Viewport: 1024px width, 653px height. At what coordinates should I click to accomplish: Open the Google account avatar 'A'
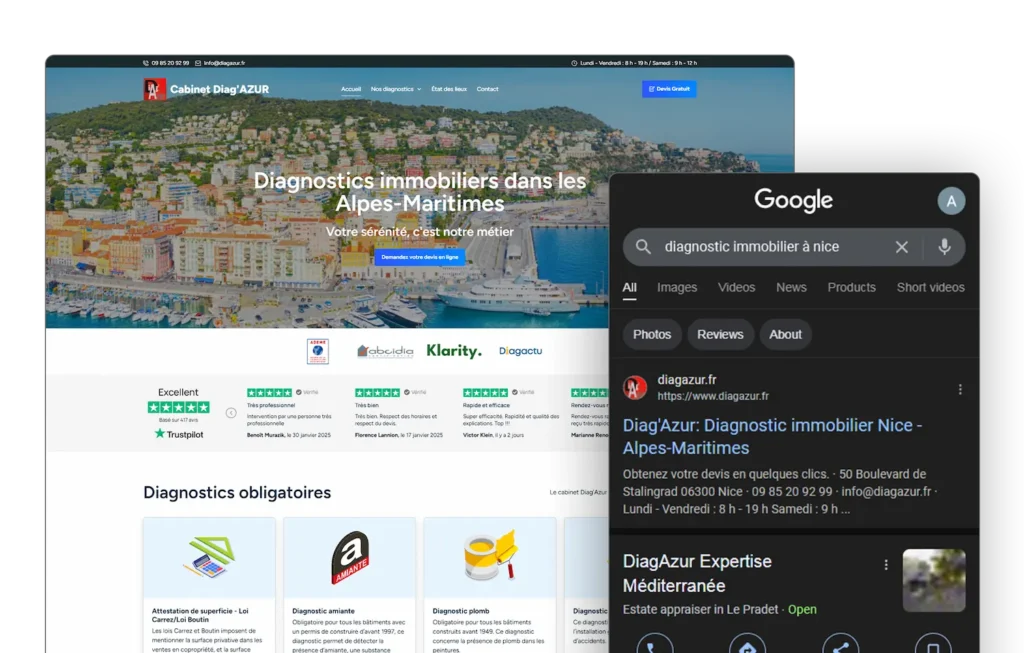[951, 201]
